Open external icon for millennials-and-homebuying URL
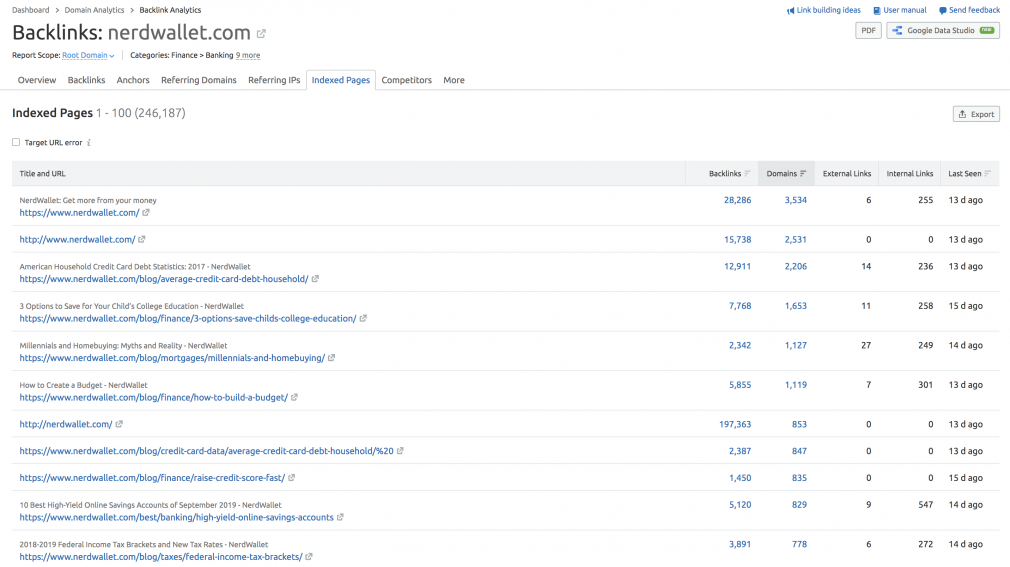Viewport: 1010px width, 567px height. click(x=331, y=358)
